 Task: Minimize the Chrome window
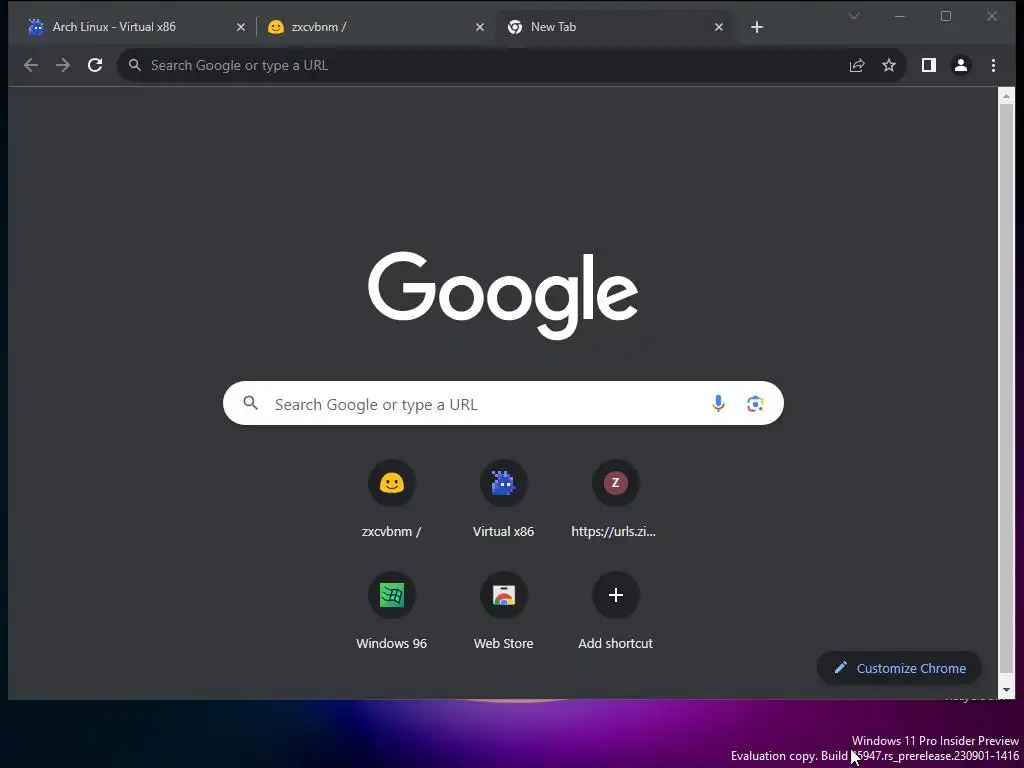899,16
